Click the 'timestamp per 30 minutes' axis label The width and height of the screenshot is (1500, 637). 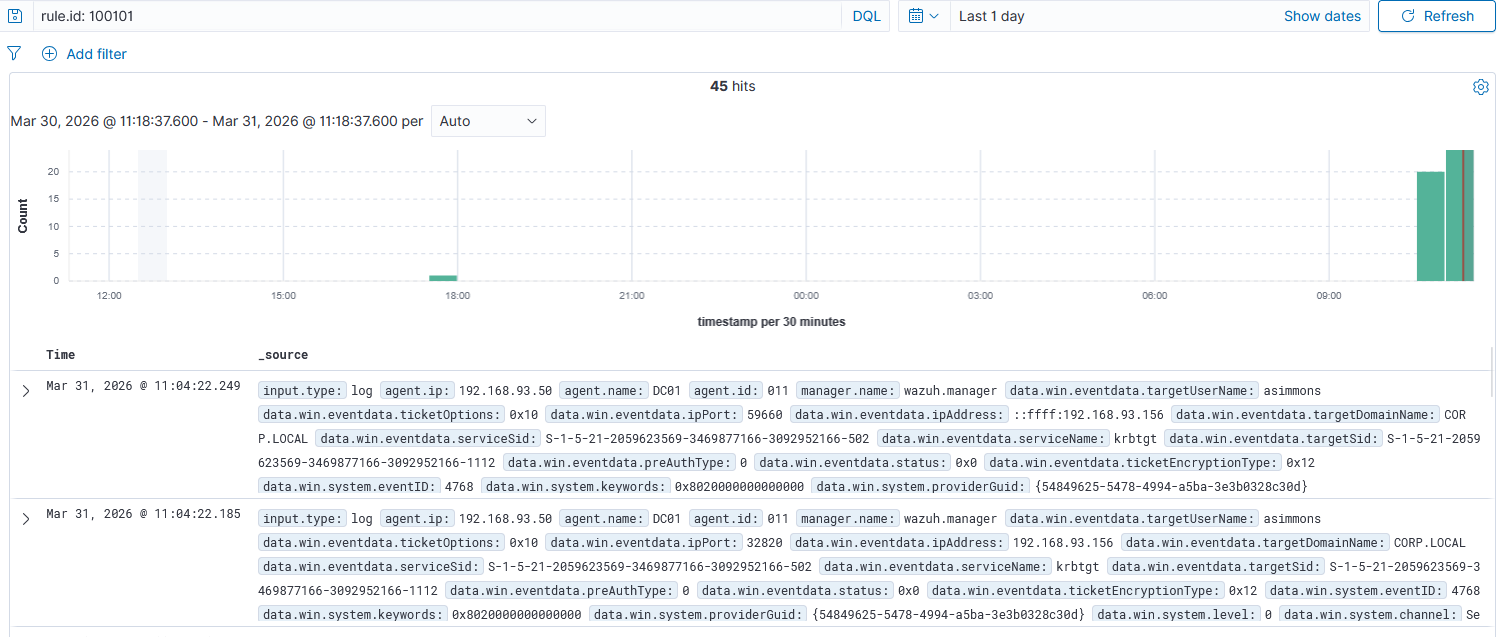pyautogui.click(x=771, y=322)
